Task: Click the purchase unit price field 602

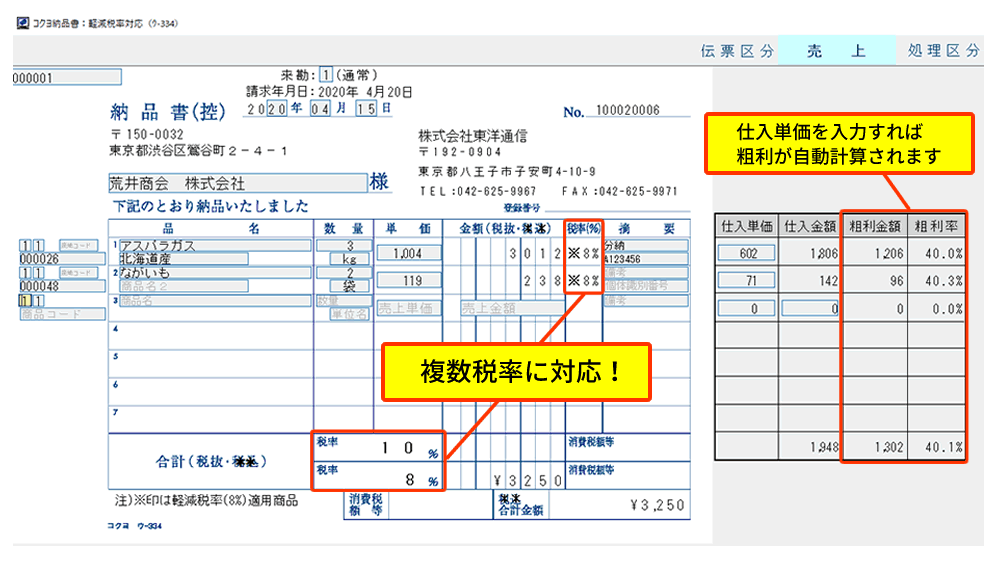Action: [x=745, y=254]
